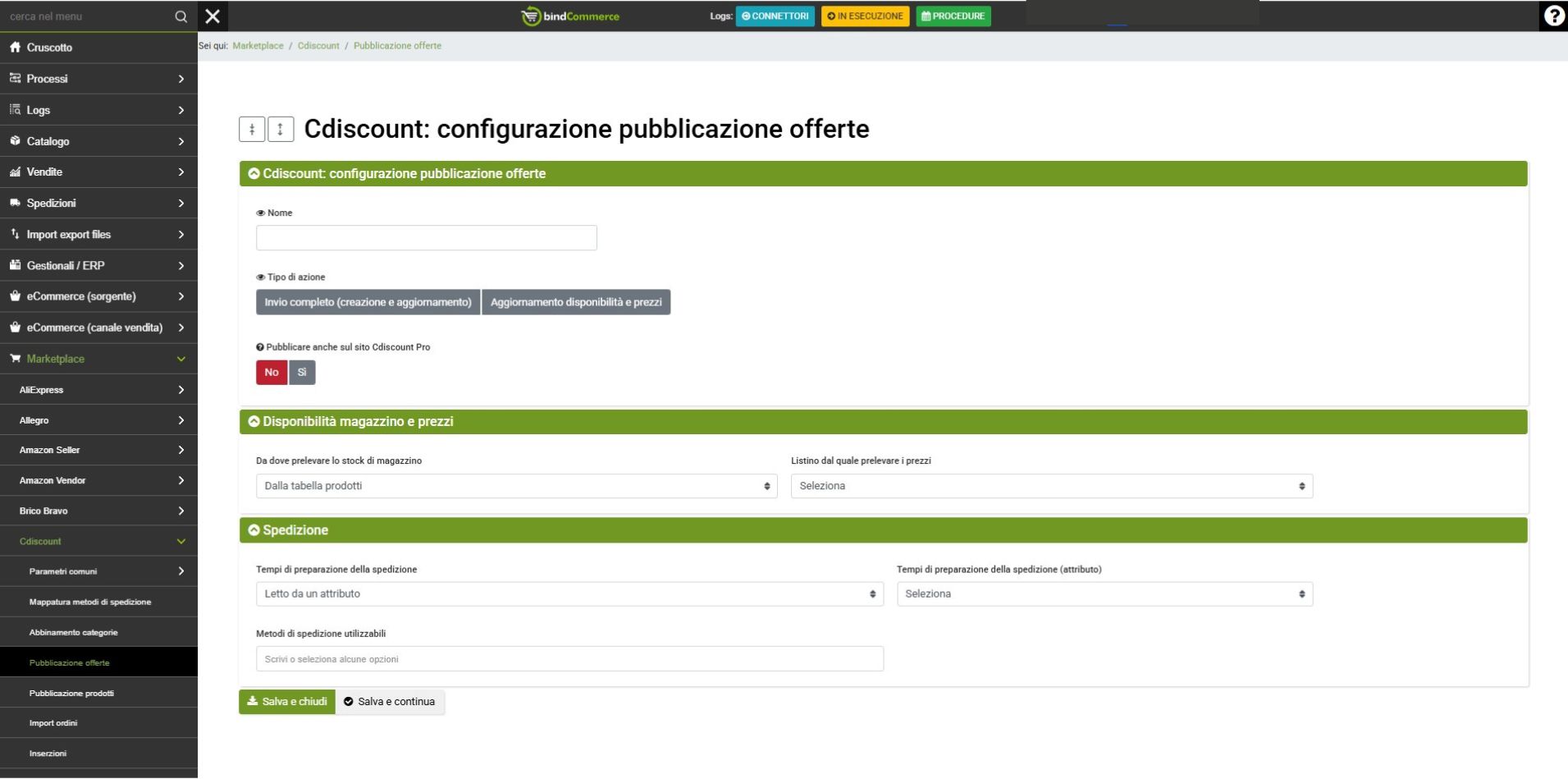The width and height of the screenshot is (1568, 779).
Task: Open the Cruscotto dashboard
Action: (x=49, y=48)
